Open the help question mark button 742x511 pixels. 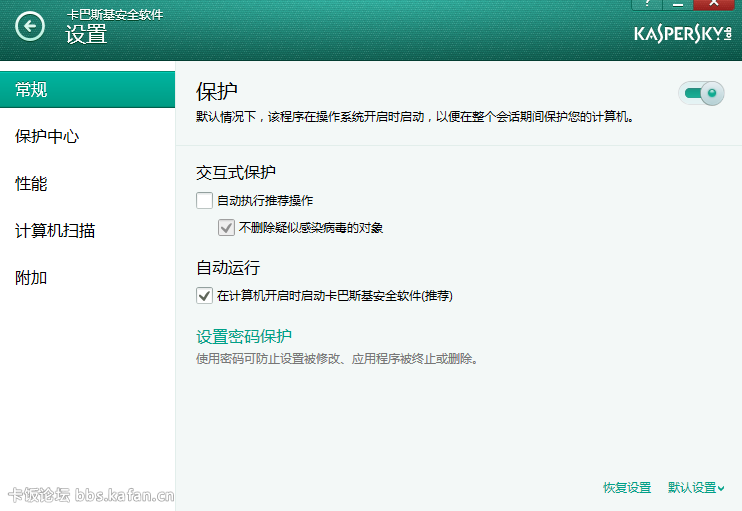[647, 4]
